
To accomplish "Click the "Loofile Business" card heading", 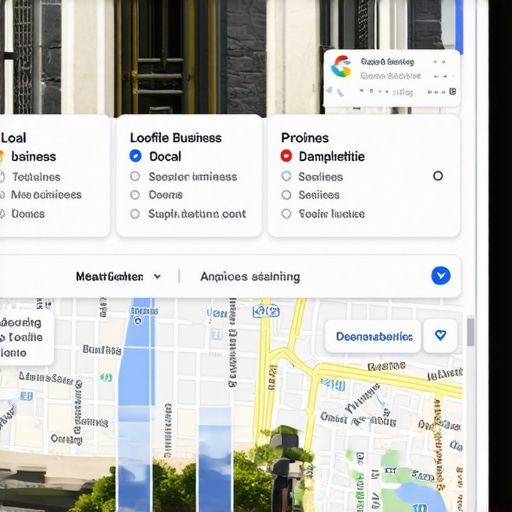I will 176,138.
